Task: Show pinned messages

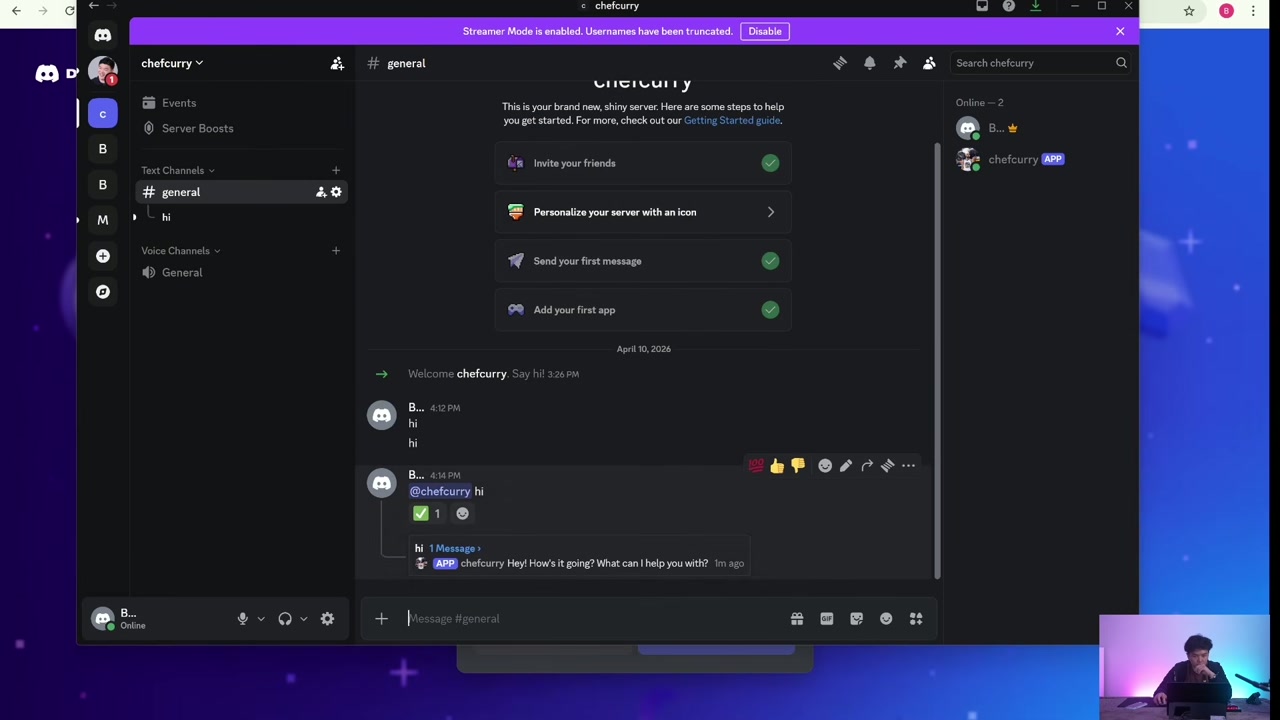Action: (x=900, y=63)
